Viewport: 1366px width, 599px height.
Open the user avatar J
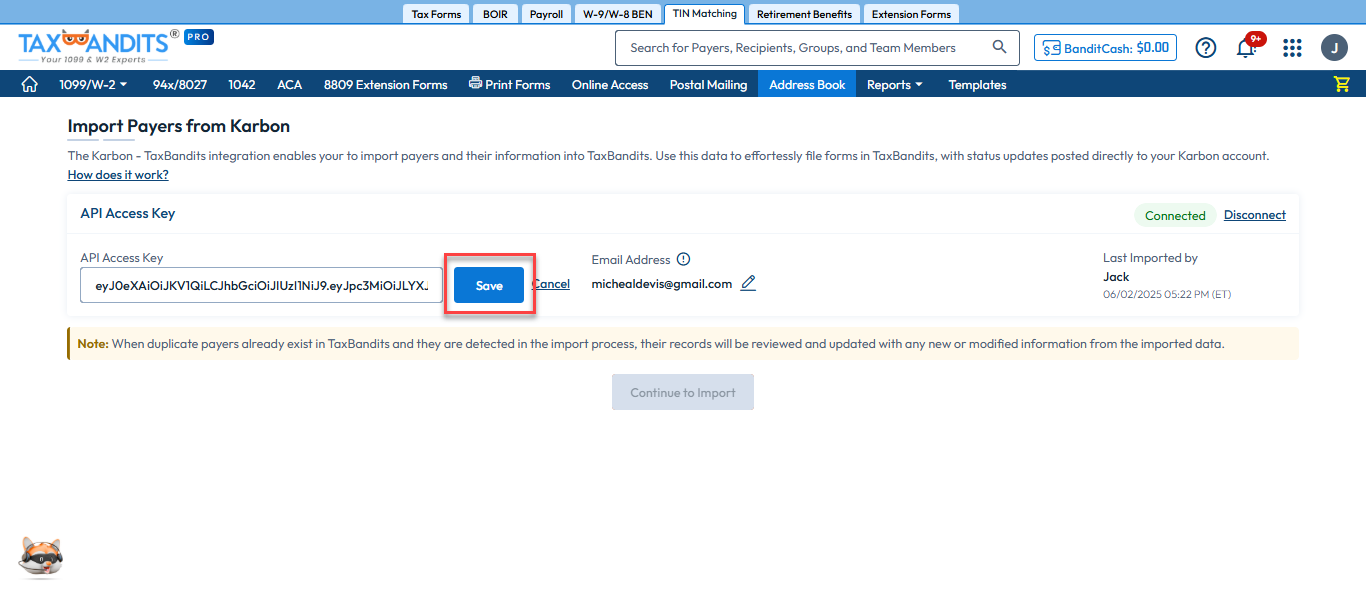(1334, 47)
